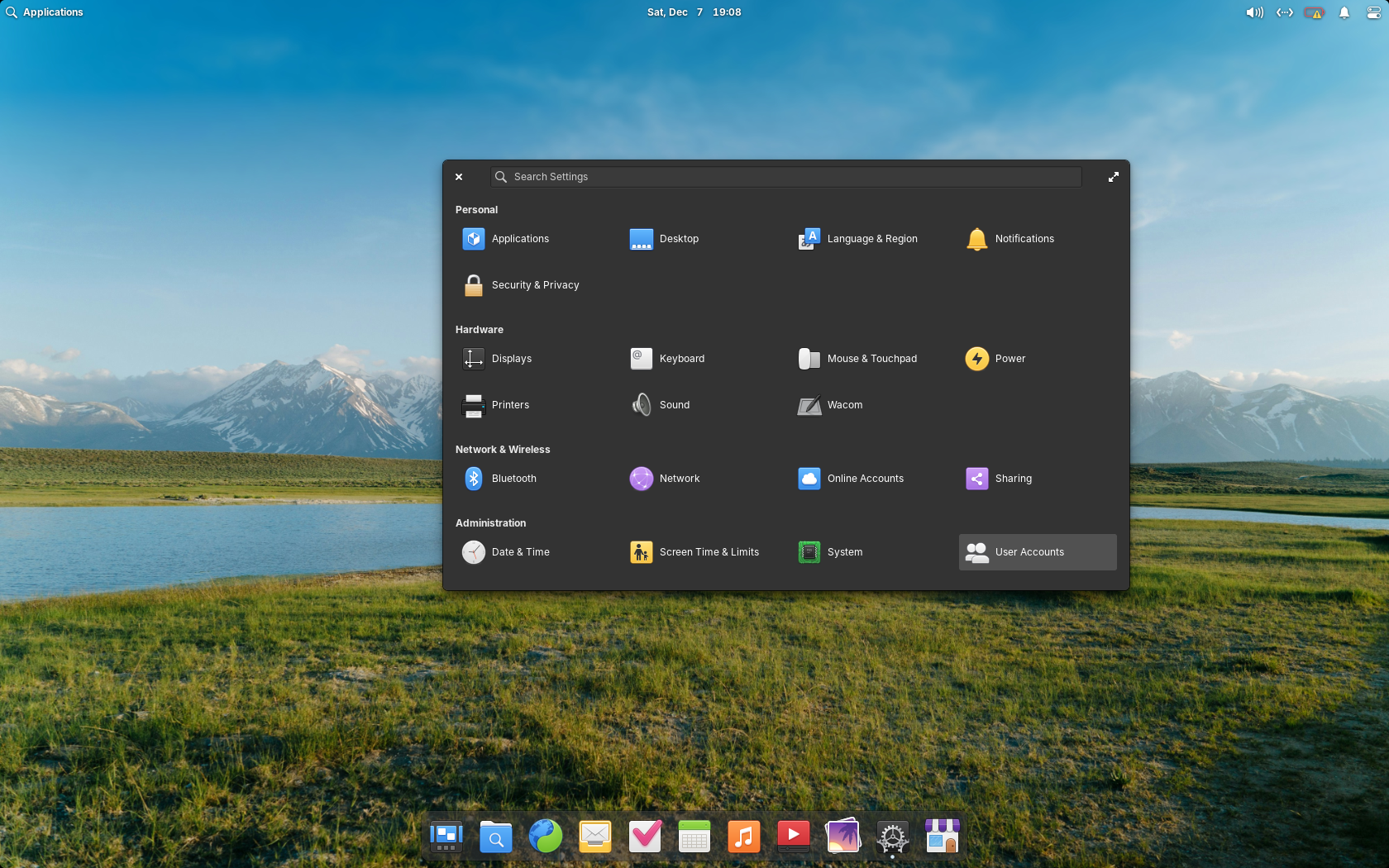Viewport: 1389px width, 868px height.
Task: Open the sound volume indicator
Action: [1255, 12]
